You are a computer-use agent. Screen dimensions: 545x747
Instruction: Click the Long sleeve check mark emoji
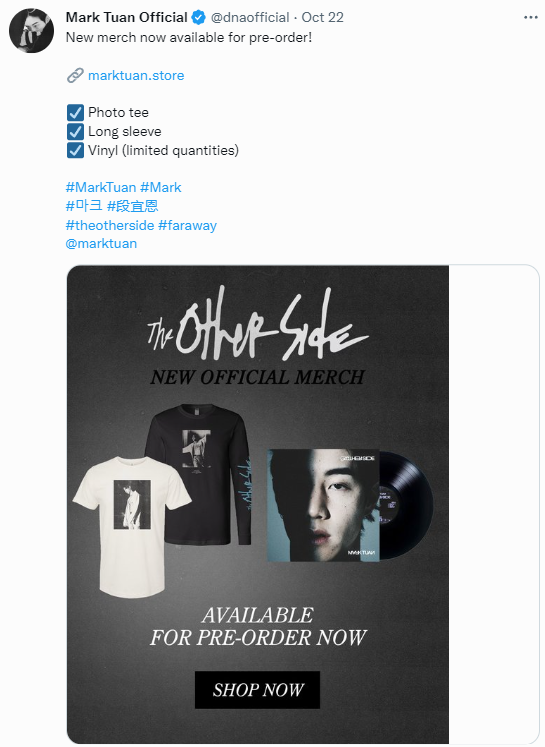click(75, 131)
